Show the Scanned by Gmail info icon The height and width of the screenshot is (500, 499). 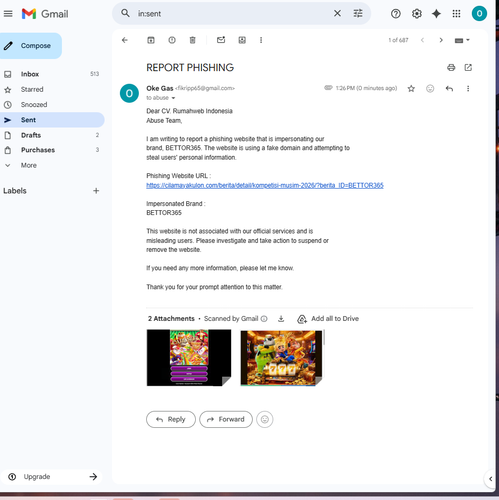tap(264, 319)
